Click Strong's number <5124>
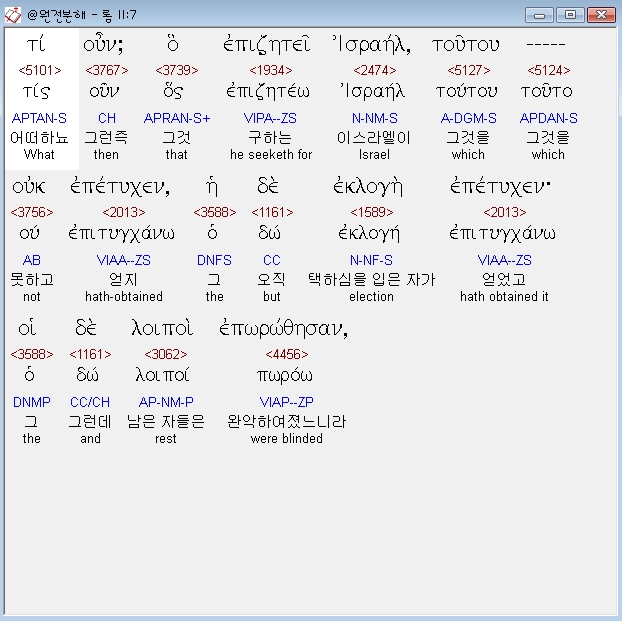This screenshot has width=622, height=621. pyautogui.click(x=549, y=71)
